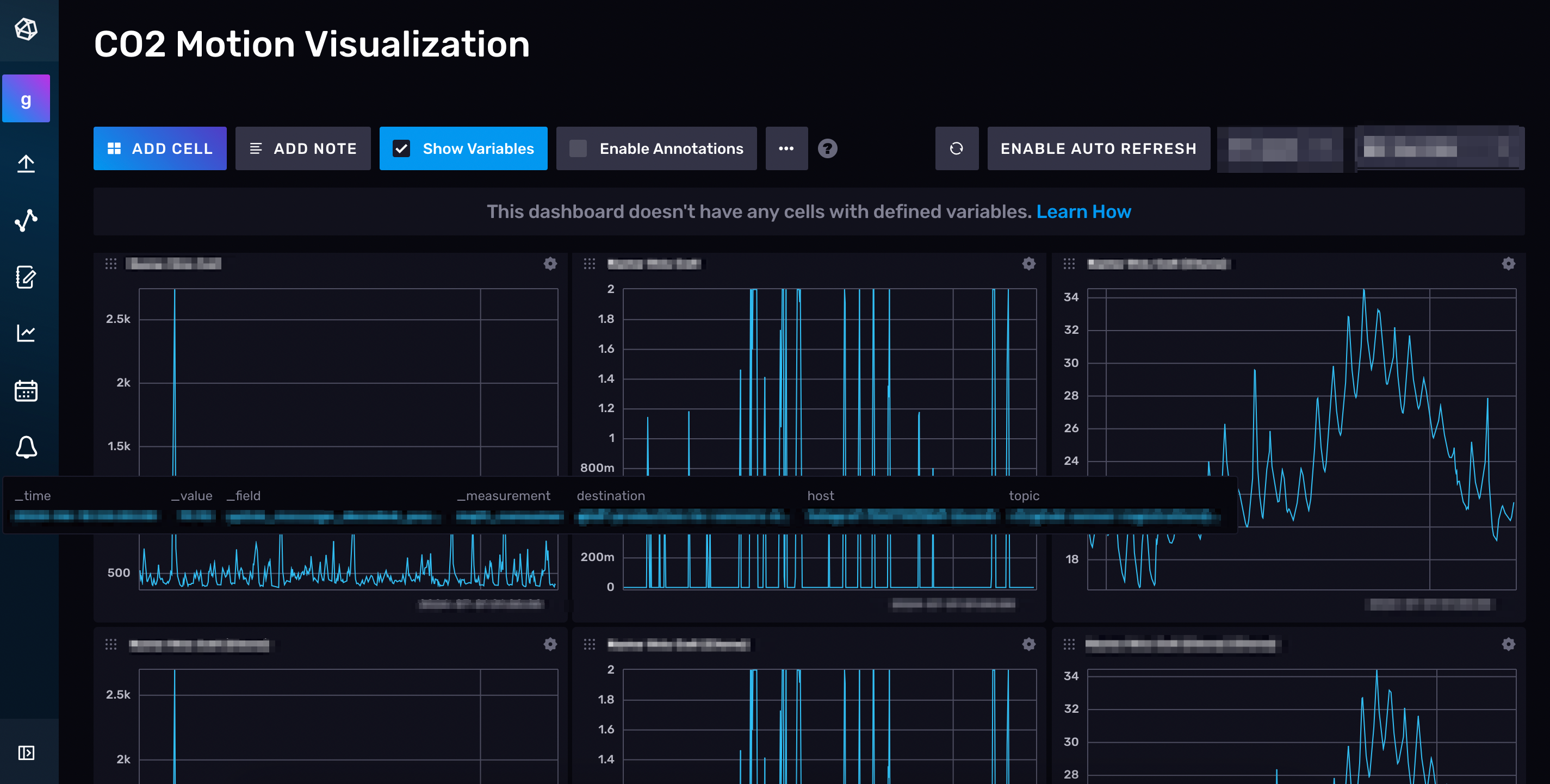Click the manual refresh icon near auto refresh
Image resolution: width=1550 pixels, height=784 pixels.
tap(957, 148)
